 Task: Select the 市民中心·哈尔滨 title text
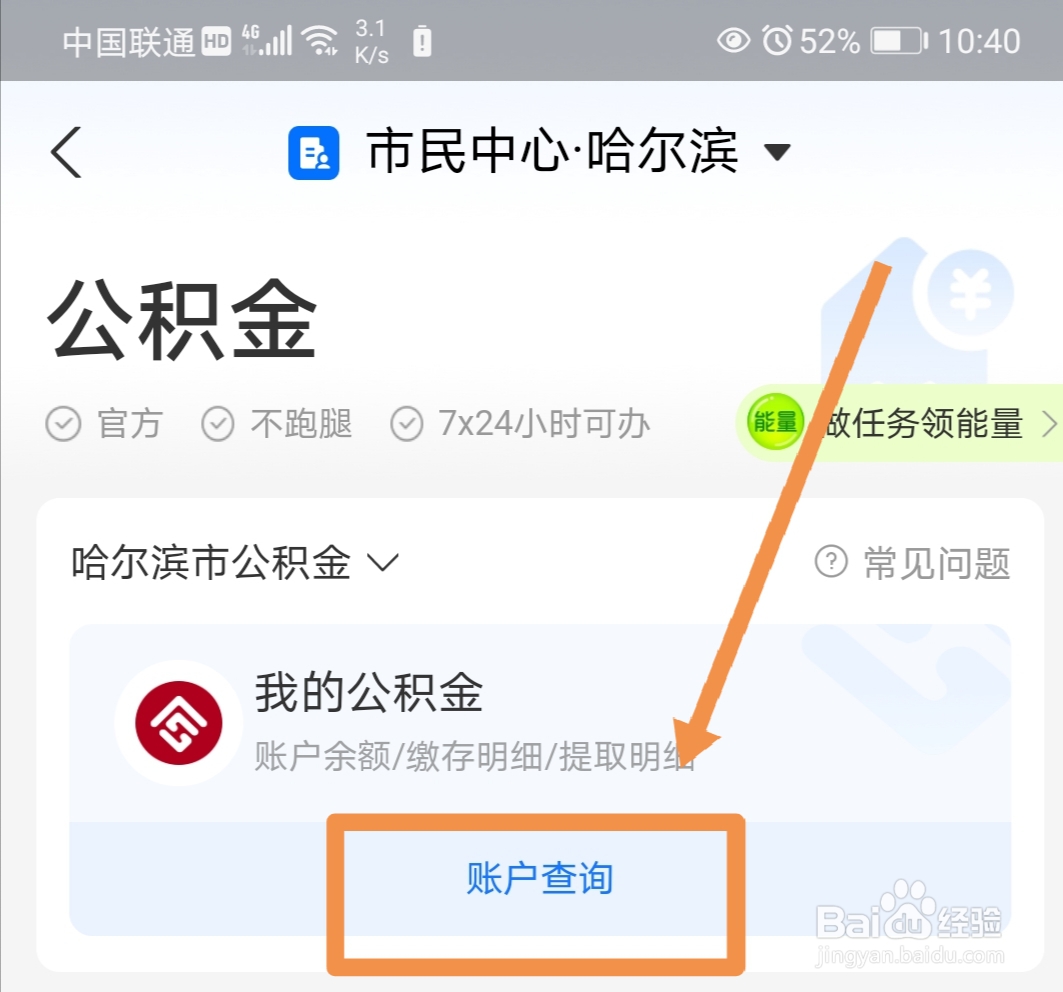(x=552, y=152)
